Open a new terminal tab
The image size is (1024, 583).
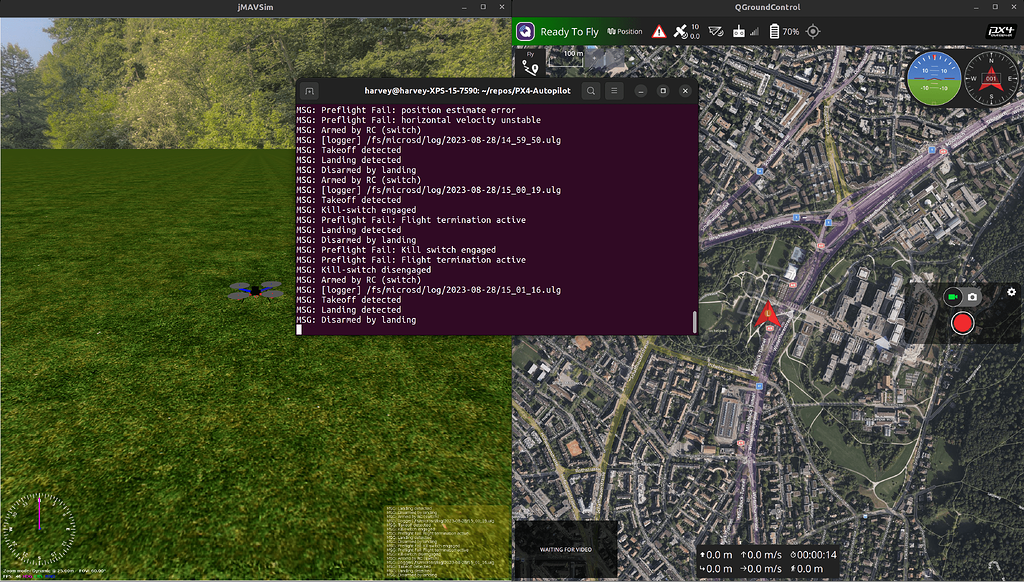(x=310, y=90)
